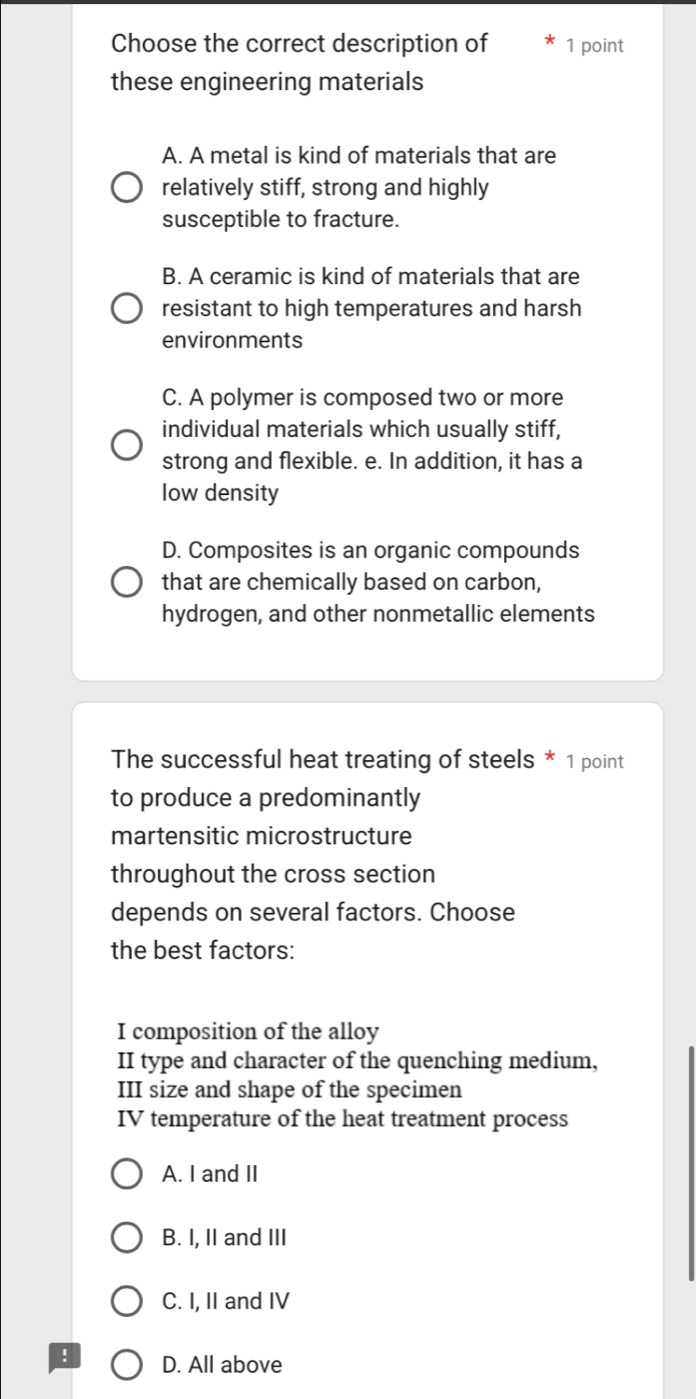Click the ceramic option description text
The height and width of the screenshot is (1399, 696).
[x=370, y=308]
